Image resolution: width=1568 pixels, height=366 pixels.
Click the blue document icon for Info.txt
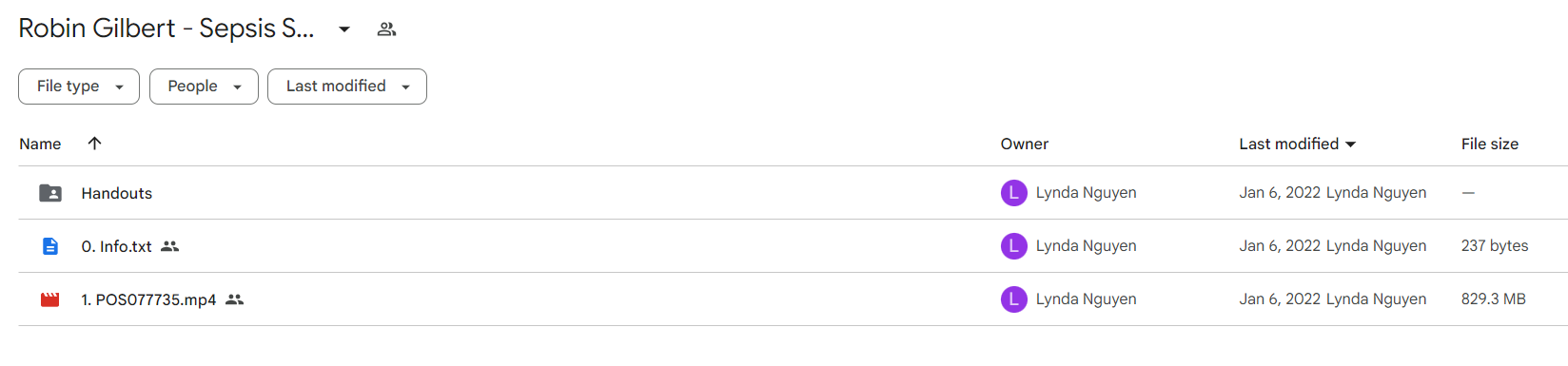pos(50,246)
